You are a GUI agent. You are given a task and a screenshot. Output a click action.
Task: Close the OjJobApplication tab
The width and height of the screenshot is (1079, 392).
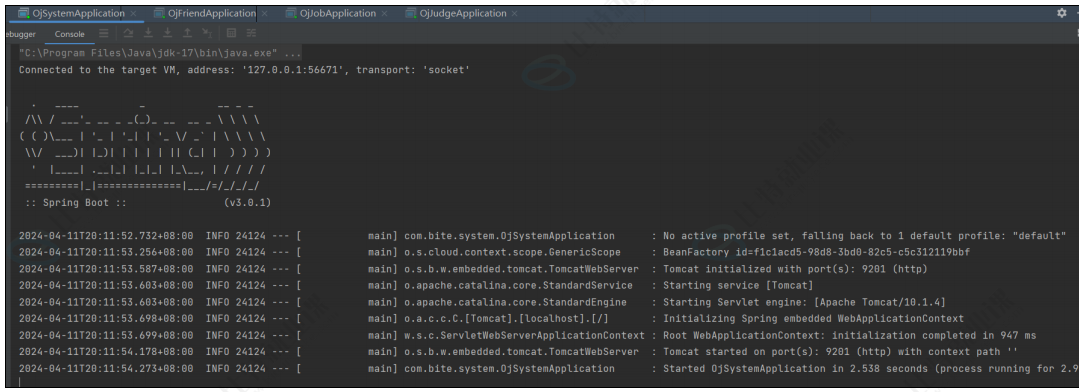[x=384, y=14]
